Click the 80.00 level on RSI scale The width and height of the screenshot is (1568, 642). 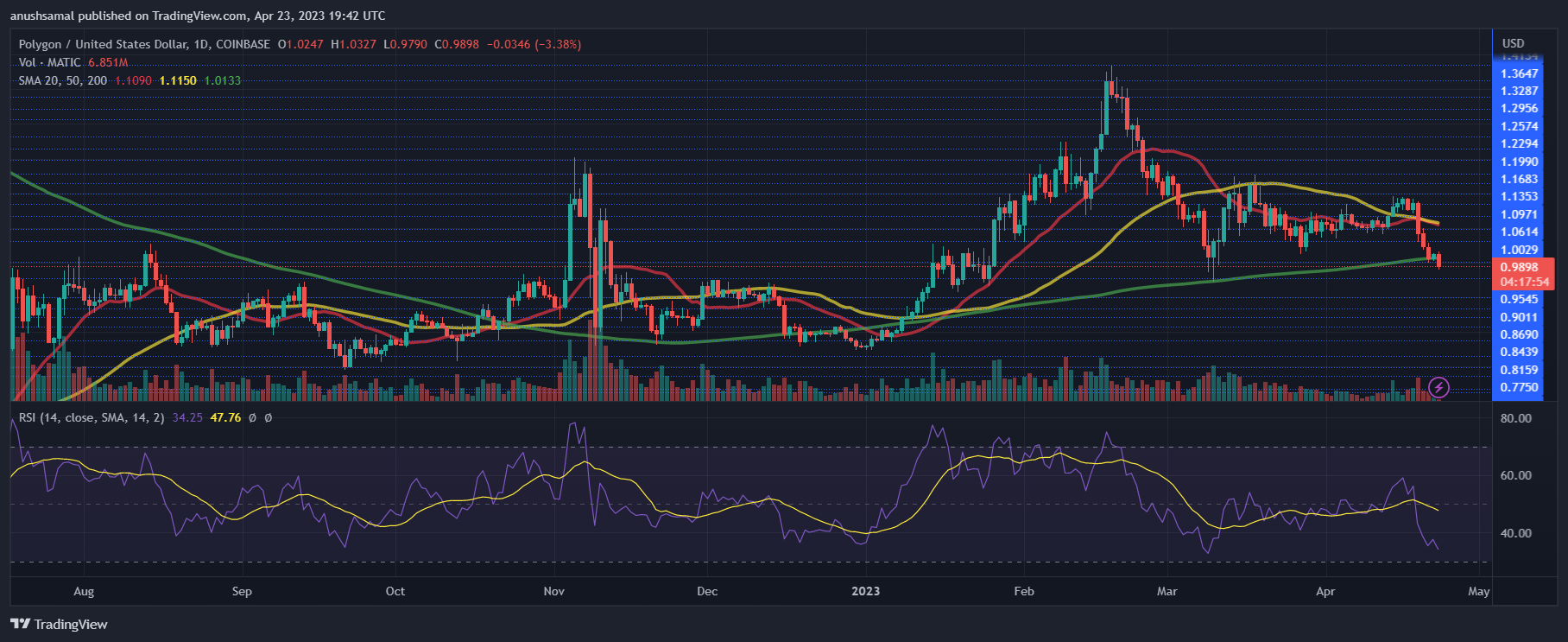click(1515, 418)
